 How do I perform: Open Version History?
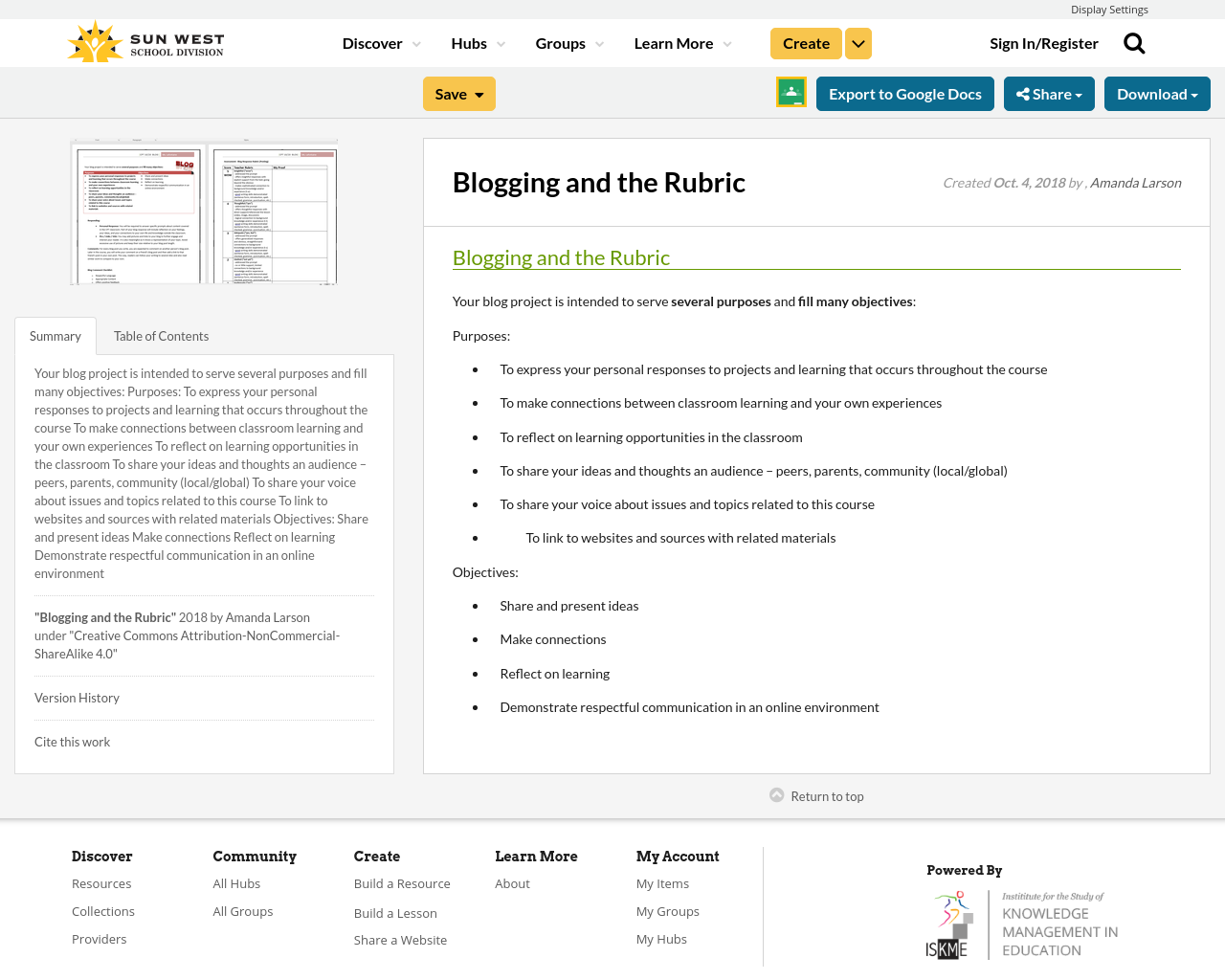coord(77,697)
